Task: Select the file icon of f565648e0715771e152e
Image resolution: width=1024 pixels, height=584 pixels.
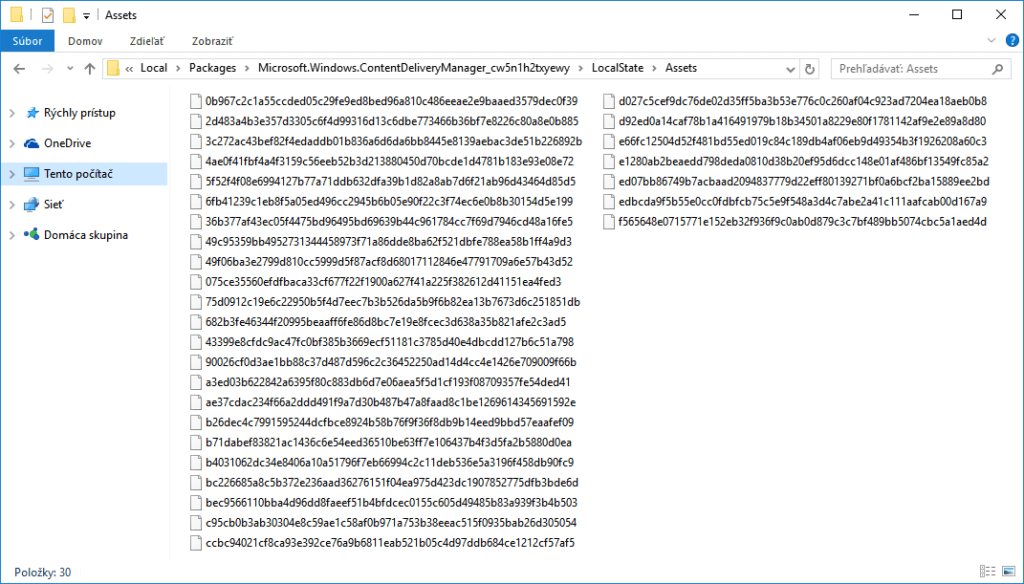Action: [609, 222]
